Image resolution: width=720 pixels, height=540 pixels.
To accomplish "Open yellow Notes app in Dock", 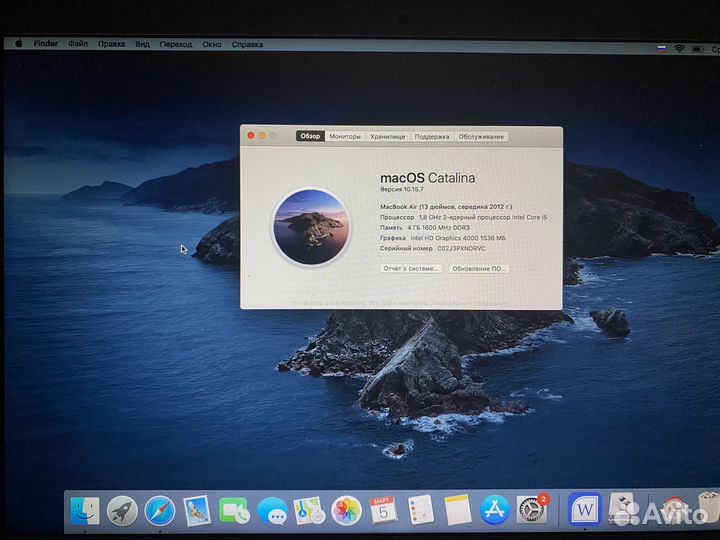I will click(x=458, y=510).
